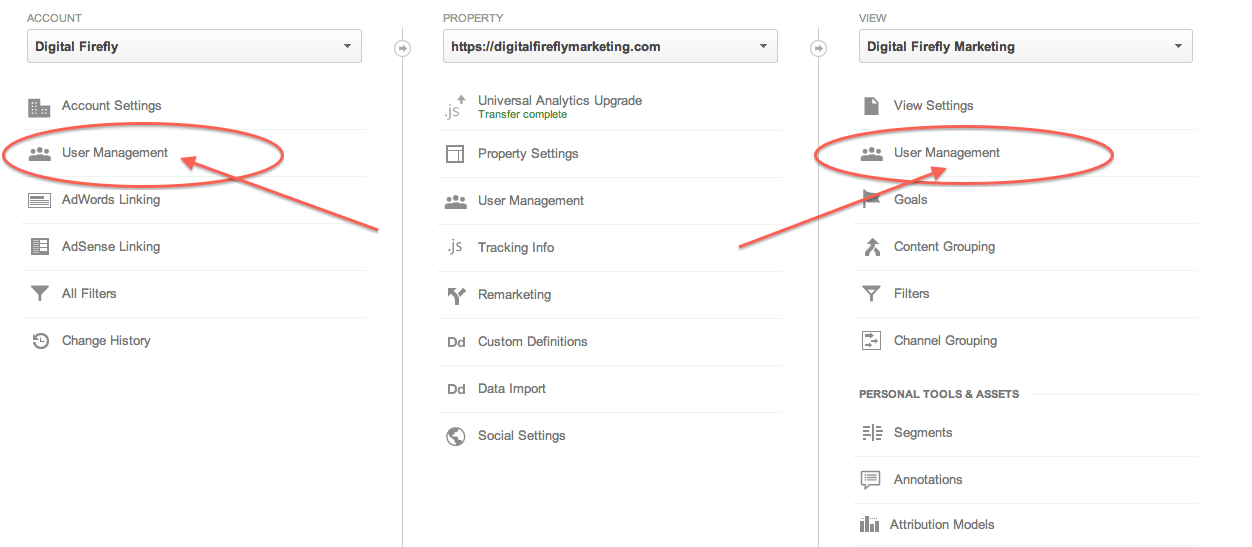The height and width of the screenshot is (547, 1252).
Task: Click the Universal Analytics Upgrade .js icon
Action: tap(455, 107)
